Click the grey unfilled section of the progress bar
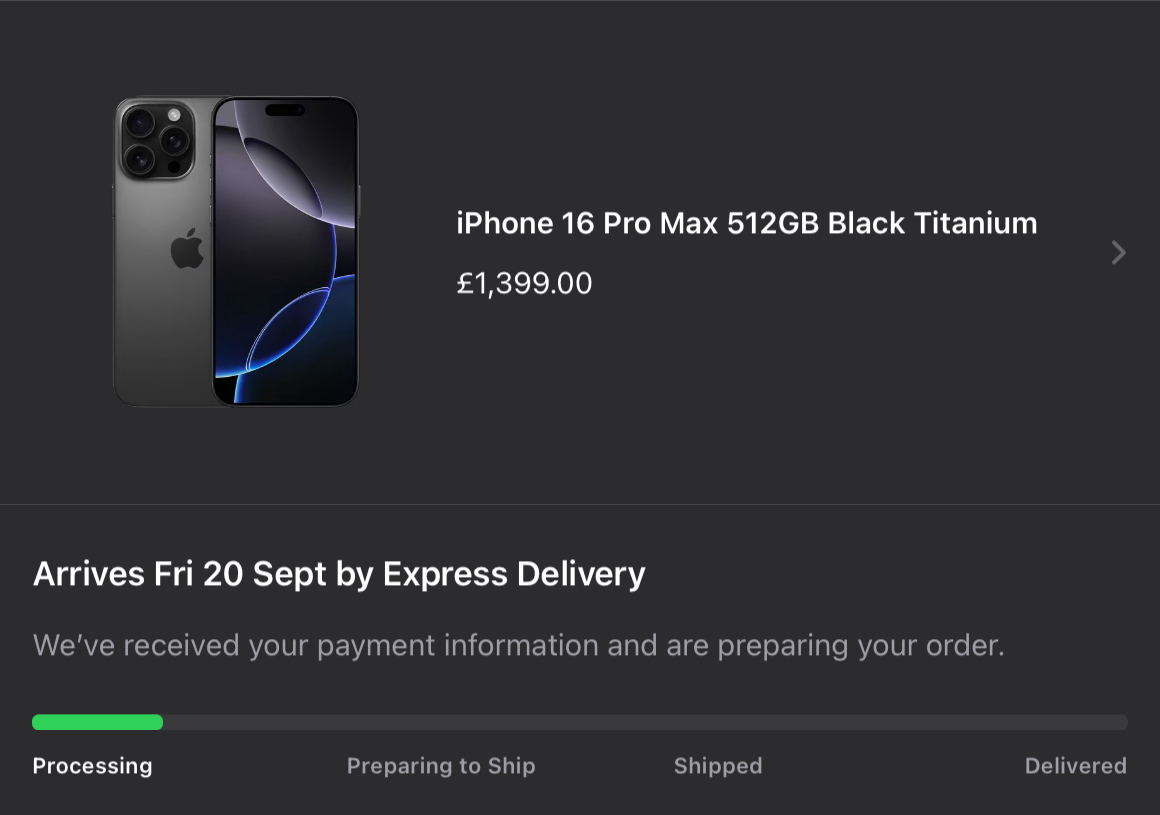The width and height of the screenshot is (1160, 815). click(x=645, y=722)
